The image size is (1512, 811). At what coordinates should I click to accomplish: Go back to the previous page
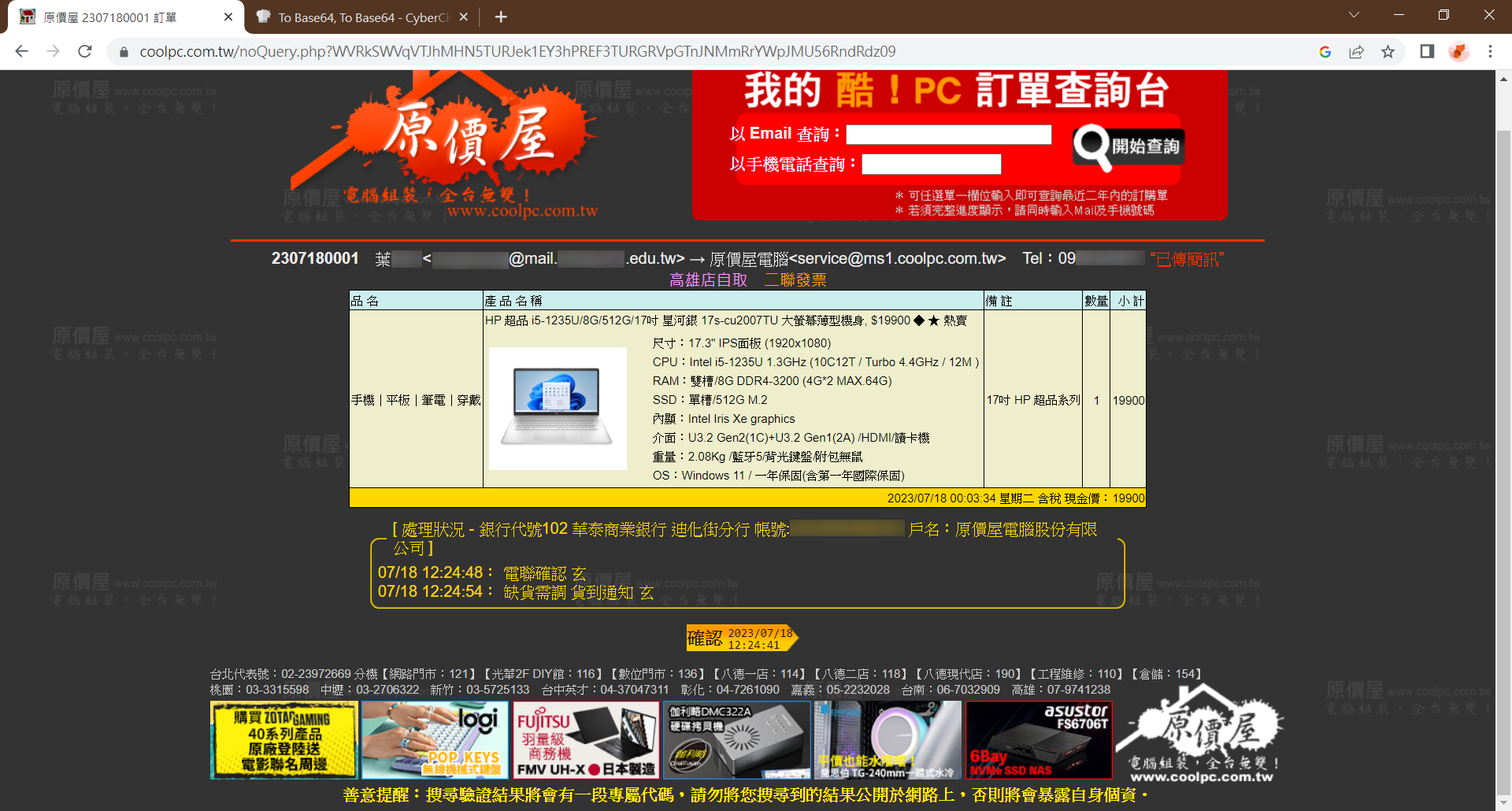[21, 51]
